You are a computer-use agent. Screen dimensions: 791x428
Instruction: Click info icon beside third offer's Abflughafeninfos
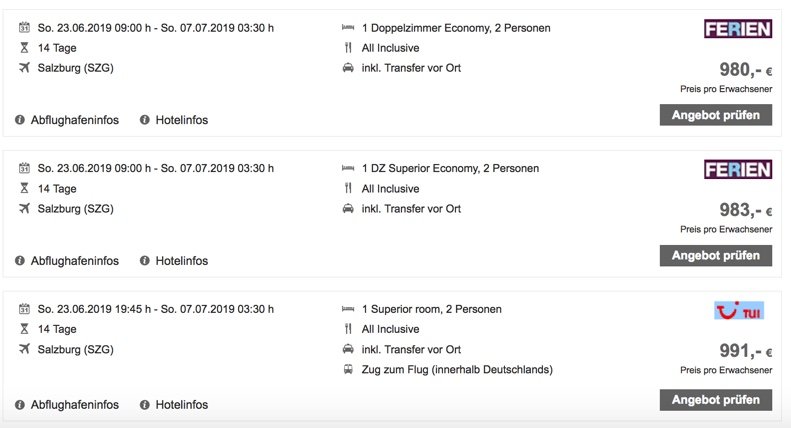click(21, 405)
